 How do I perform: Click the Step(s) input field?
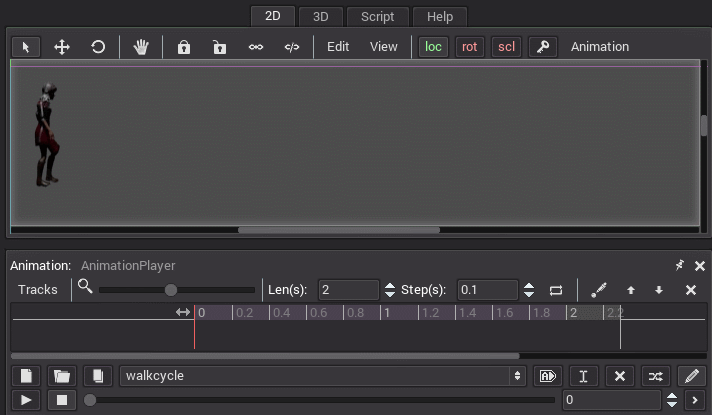[487, 290]
